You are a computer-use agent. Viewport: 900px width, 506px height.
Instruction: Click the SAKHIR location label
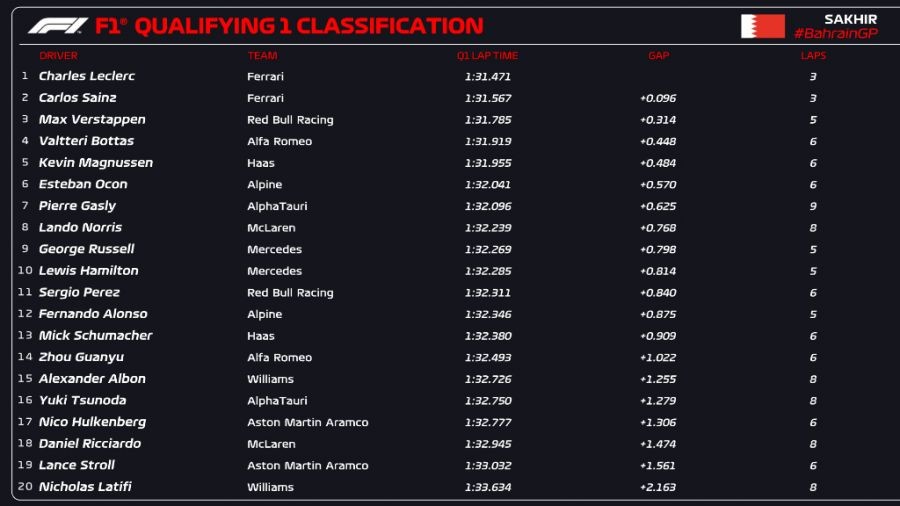(x=850, y=19)
